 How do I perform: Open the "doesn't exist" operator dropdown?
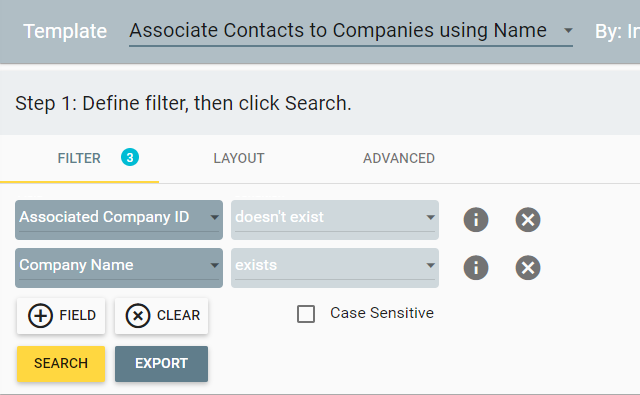(x=335, y=220)
